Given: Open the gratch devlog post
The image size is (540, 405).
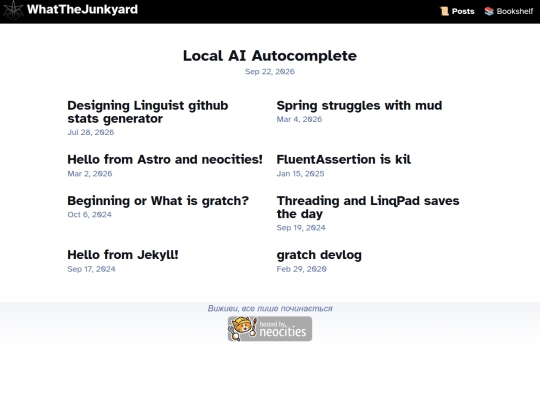Looking at the screenshot, I should [x=319, y=255].
